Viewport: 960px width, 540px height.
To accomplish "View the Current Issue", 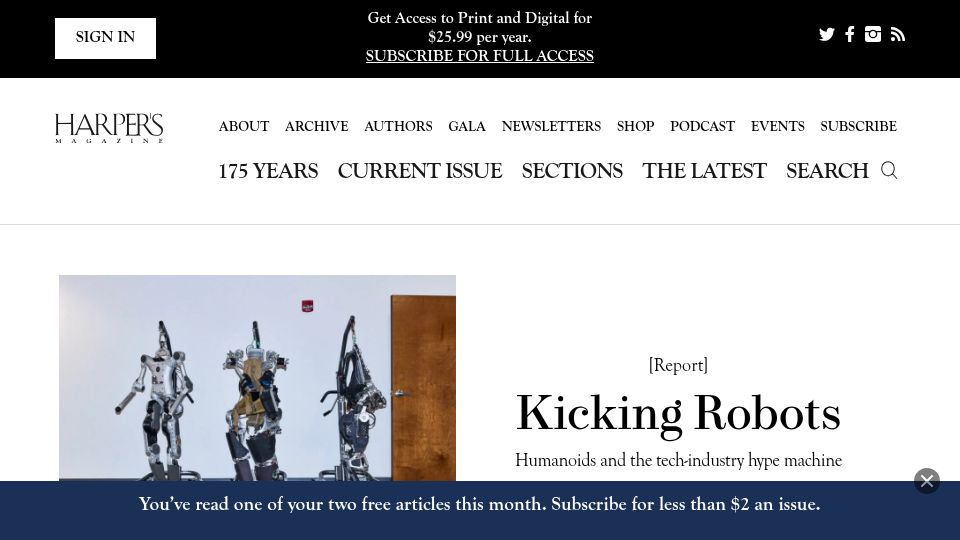I will coord(420,171).
